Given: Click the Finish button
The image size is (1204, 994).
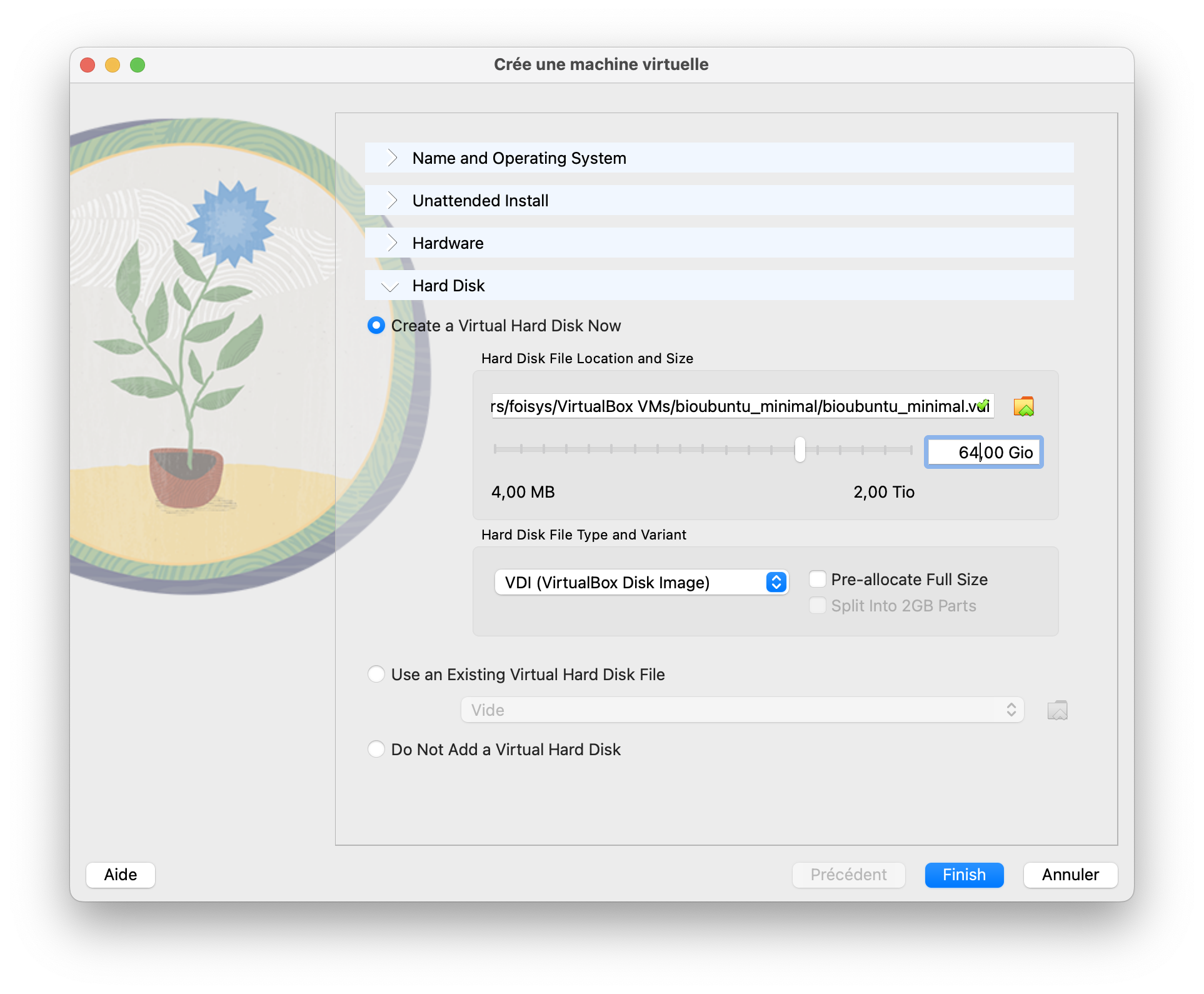Looking at the screenshot, I should (x=964, y=875).
